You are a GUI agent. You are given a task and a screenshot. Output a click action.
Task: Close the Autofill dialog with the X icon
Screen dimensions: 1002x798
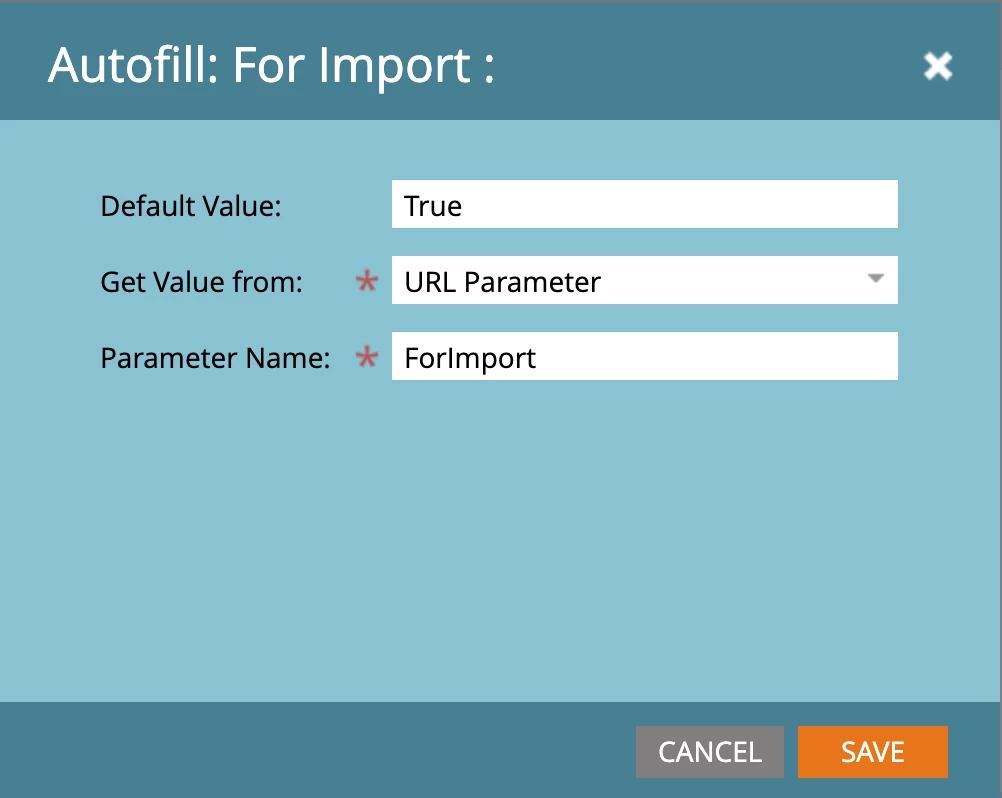point(937,66)
